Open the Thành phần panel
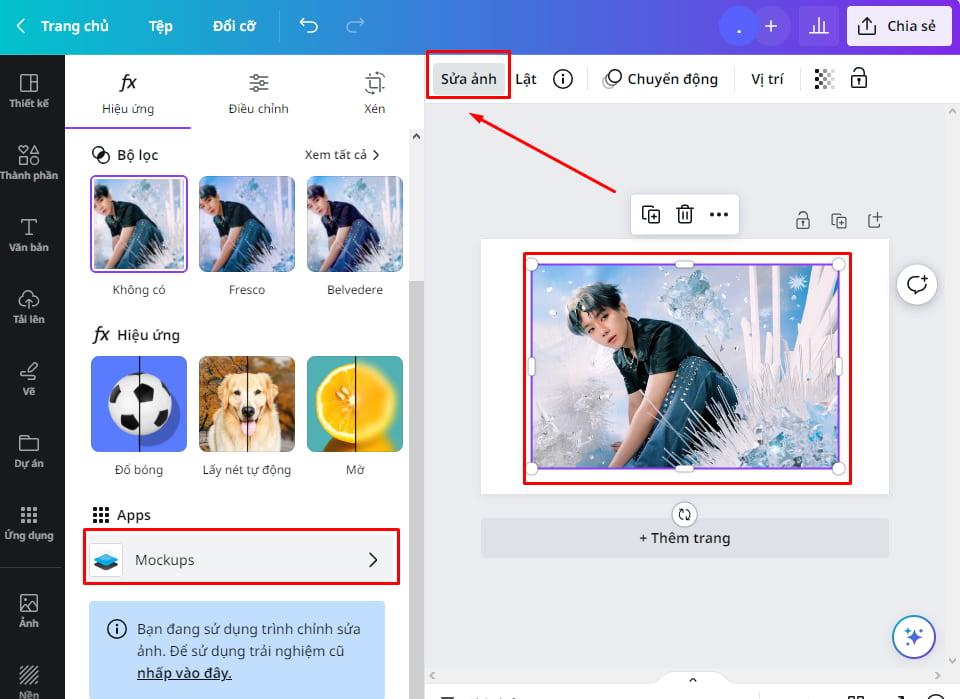Screen dimensions: 960x699 point(30,162)
